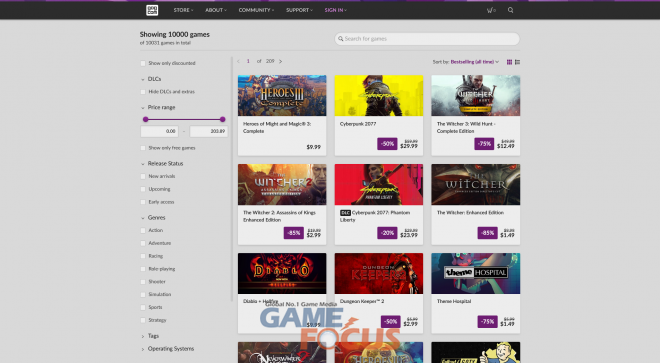Toggle Show only free games

click(143, 148)
